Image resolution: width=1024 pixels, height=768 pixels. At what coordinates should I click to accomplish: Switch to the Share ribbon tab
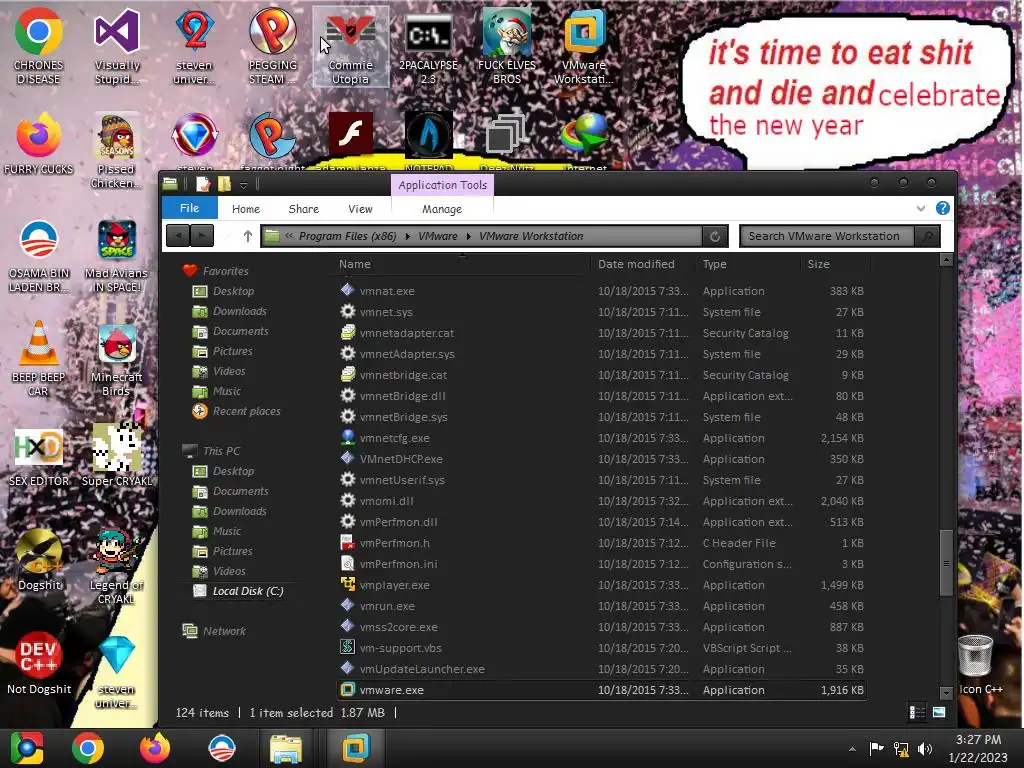pyautogui.click(x=304, y=209)
